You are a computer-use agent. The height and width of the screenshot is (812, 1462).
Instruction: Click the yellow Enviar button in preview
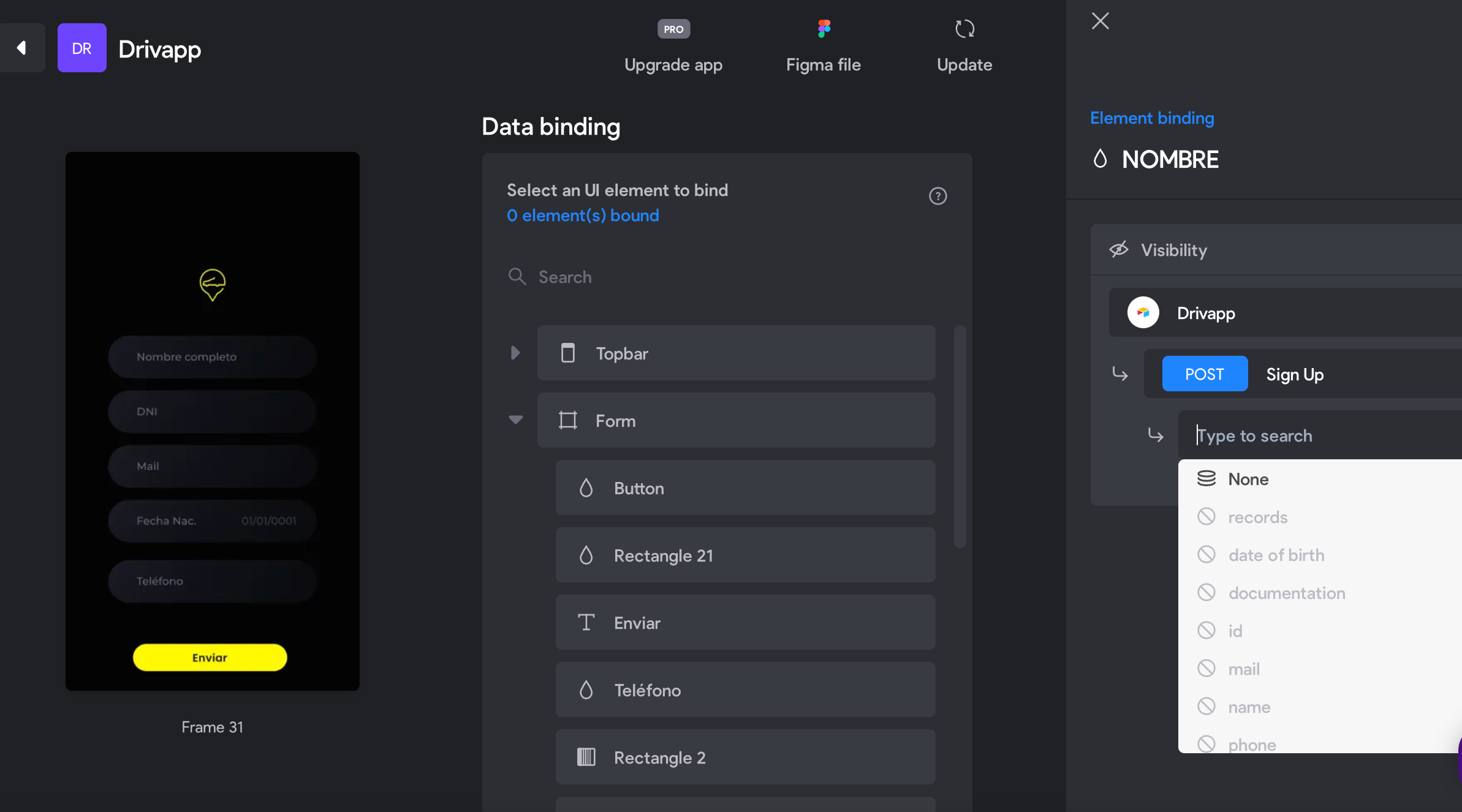[210, 657]
